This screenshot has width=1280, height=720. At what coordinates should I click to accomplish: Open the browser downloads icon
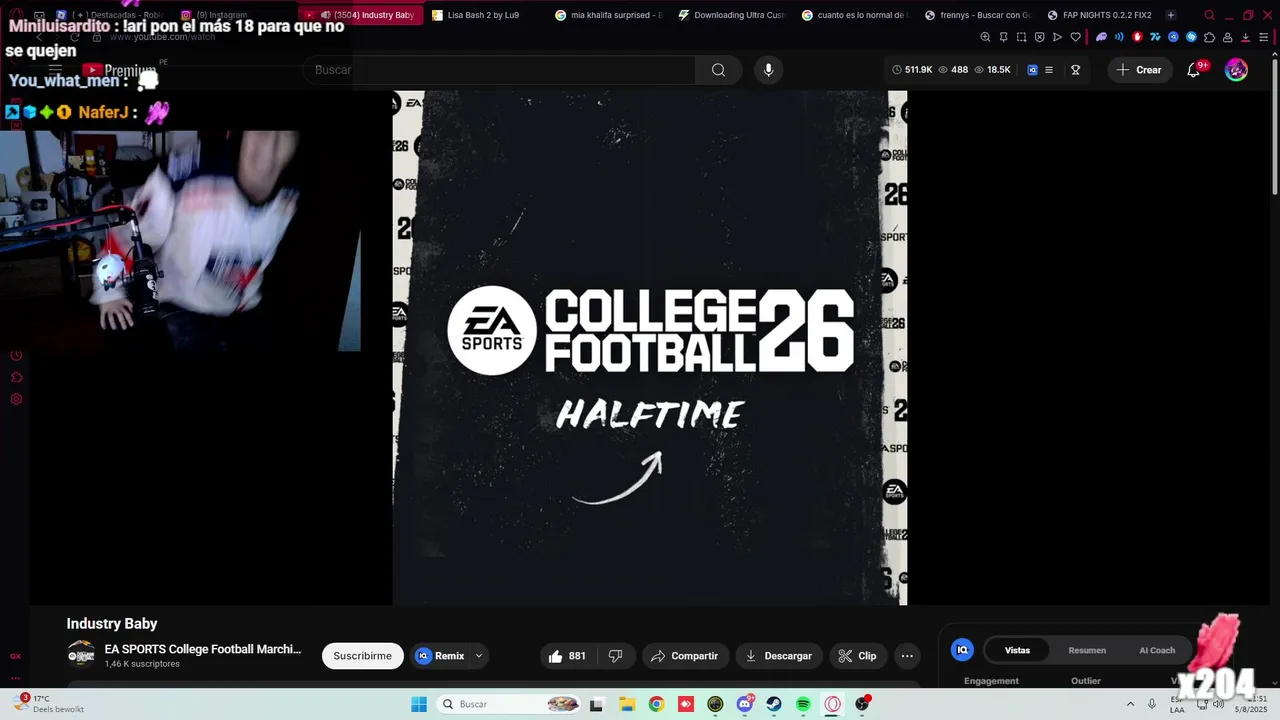tap(1246, 37)
